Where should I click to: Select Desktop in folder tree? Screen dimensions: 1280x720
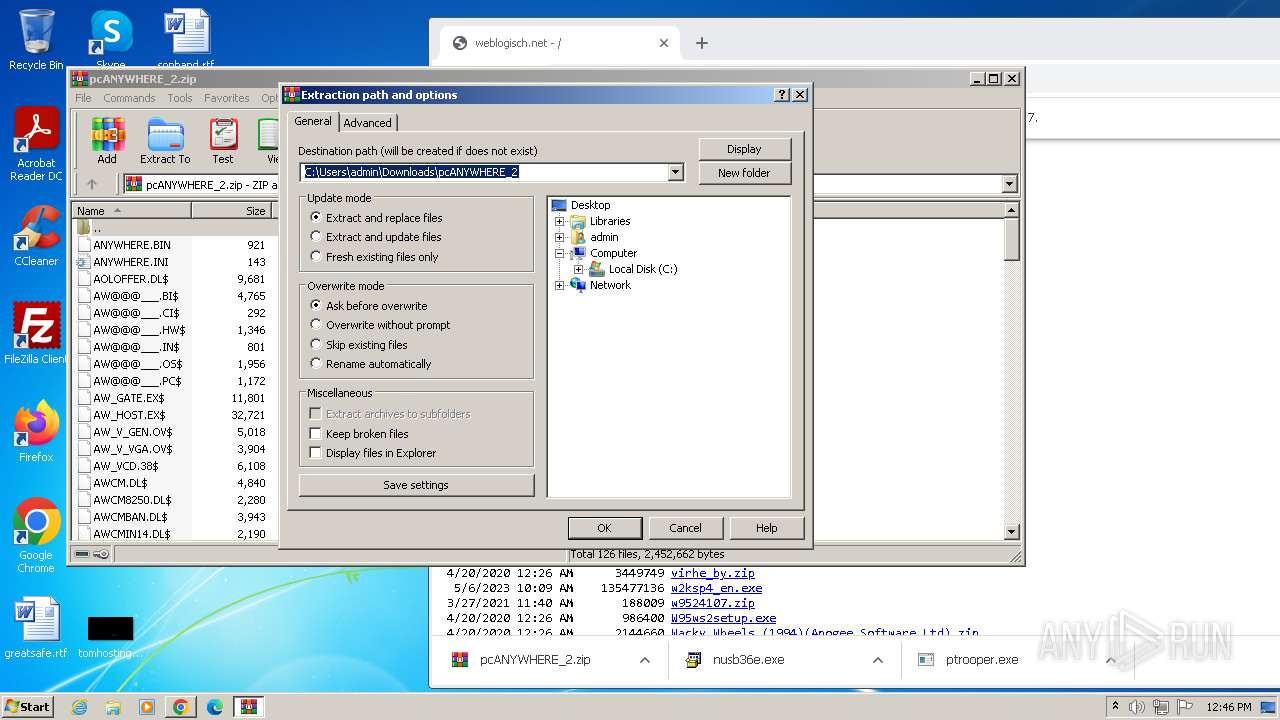click(x=590, y=205)
